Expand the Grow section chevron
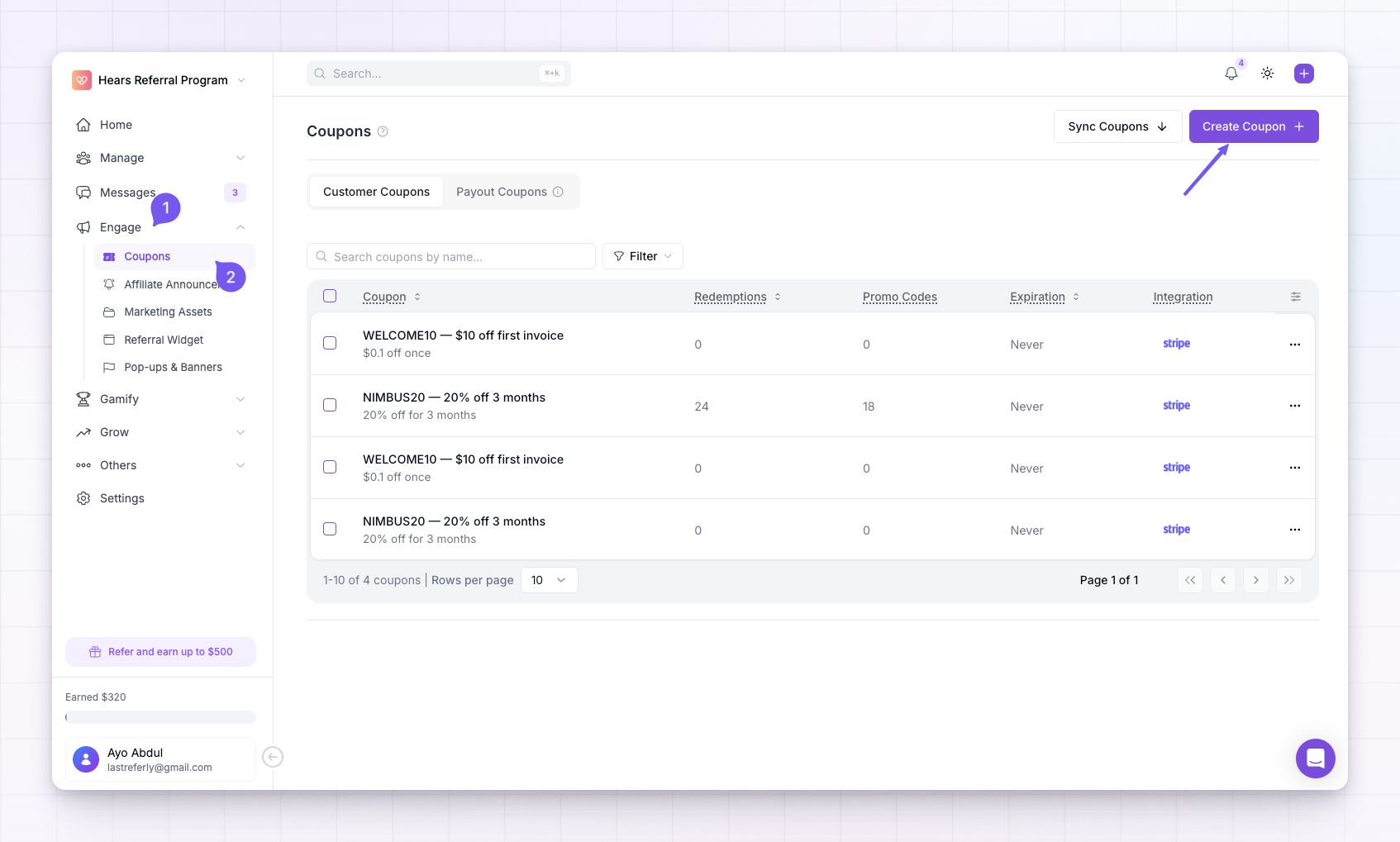 pos(240,432)
